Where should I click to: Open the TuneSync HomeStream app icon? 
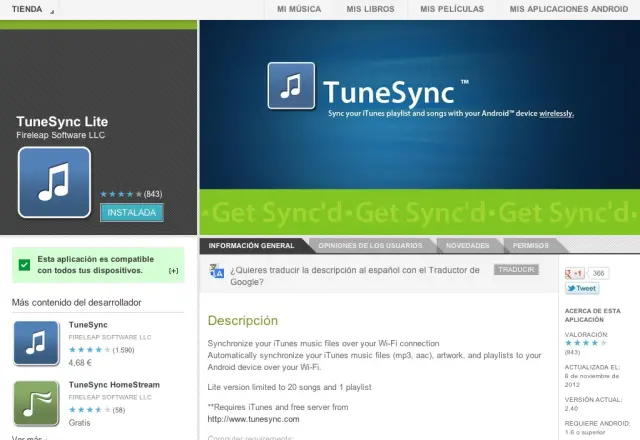click(x=36, y=403)
